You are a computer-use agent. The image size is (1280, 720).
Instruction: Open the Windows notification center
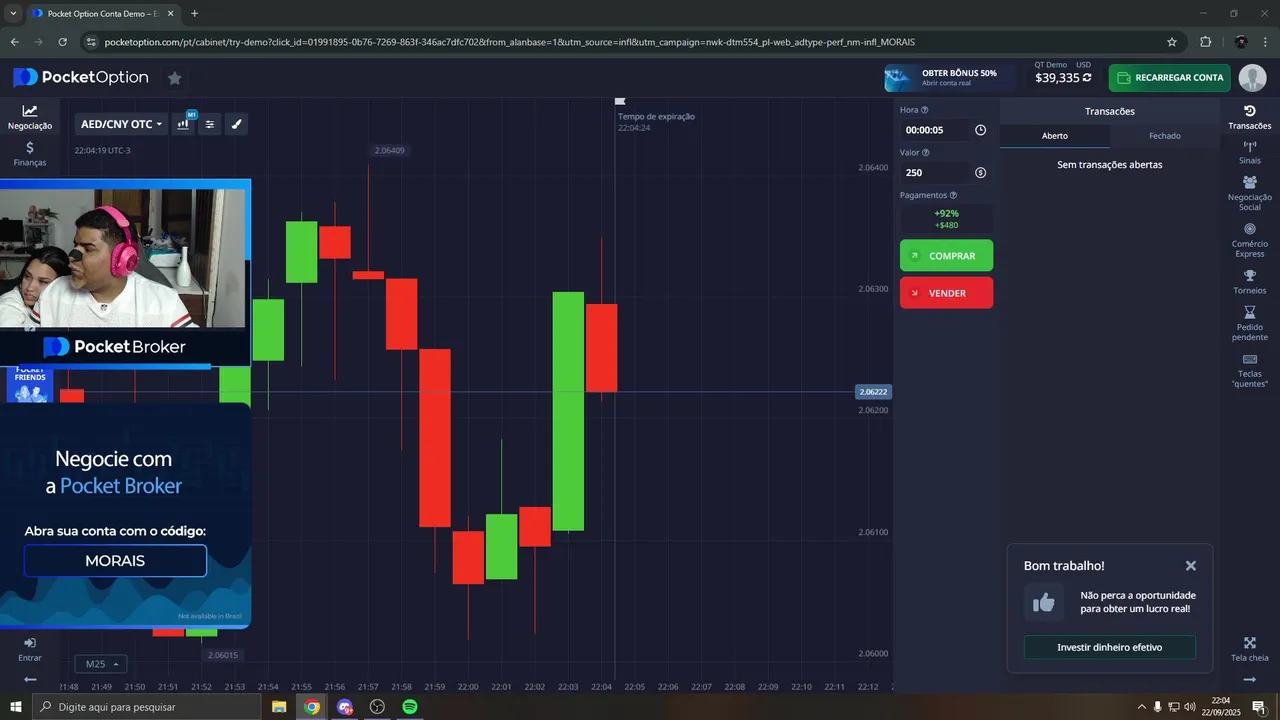(1259, 707)
